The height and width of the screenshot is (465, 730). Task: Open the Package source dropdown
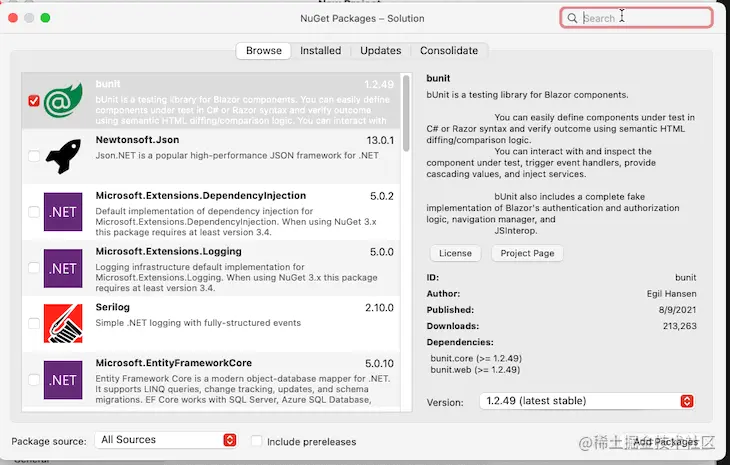166,440
